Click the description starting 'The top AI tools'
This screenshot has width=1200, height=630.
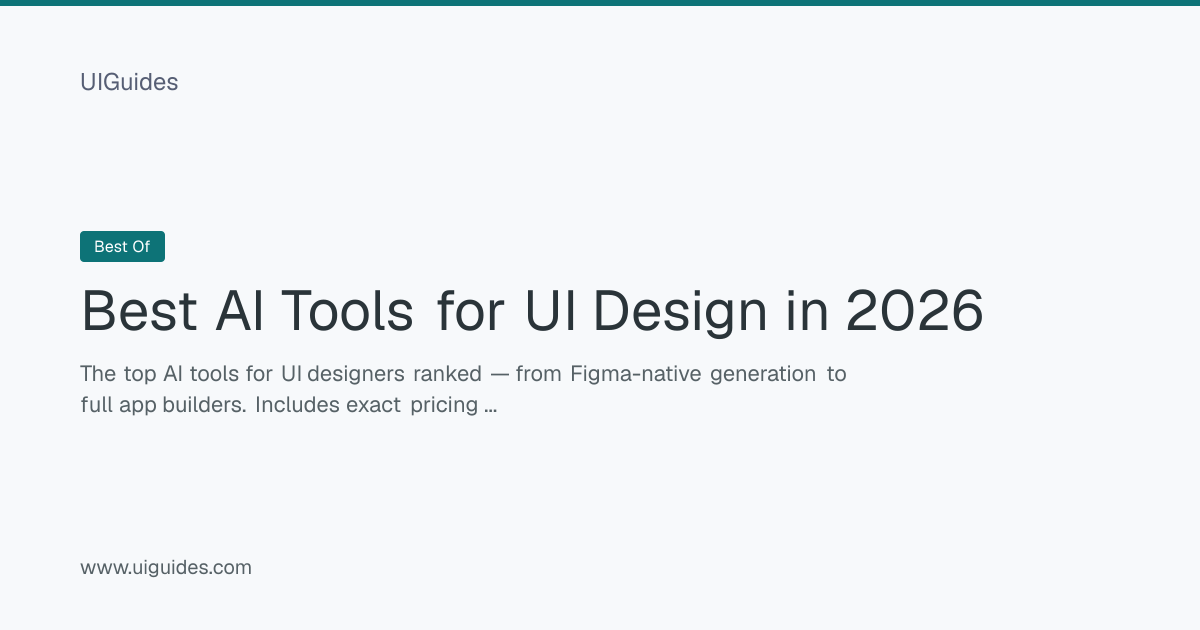(463, 390)
